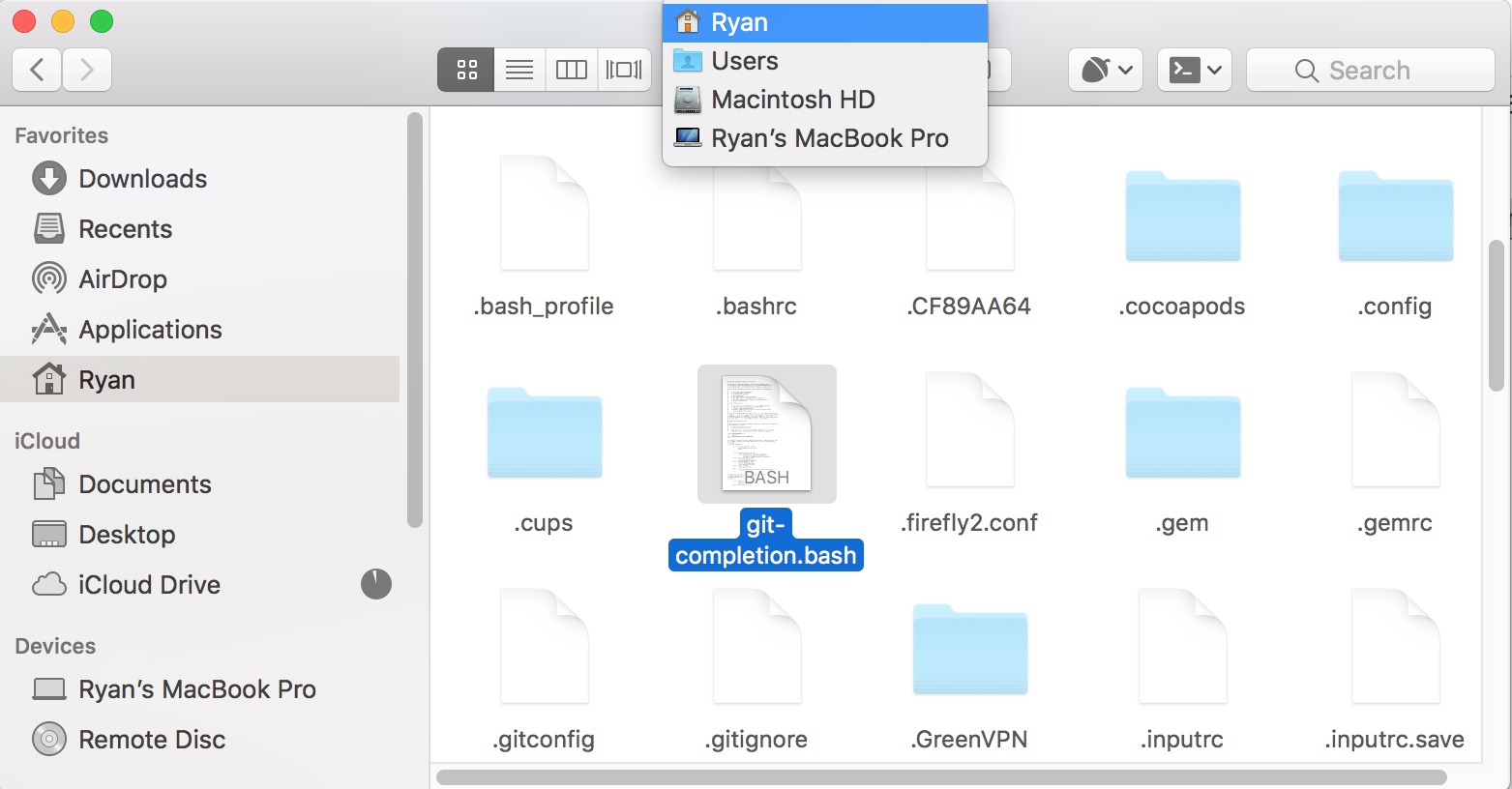
Task: Open the terminal toolbar dropdown
Action: pyautogui.click(x=1195, y=70)
